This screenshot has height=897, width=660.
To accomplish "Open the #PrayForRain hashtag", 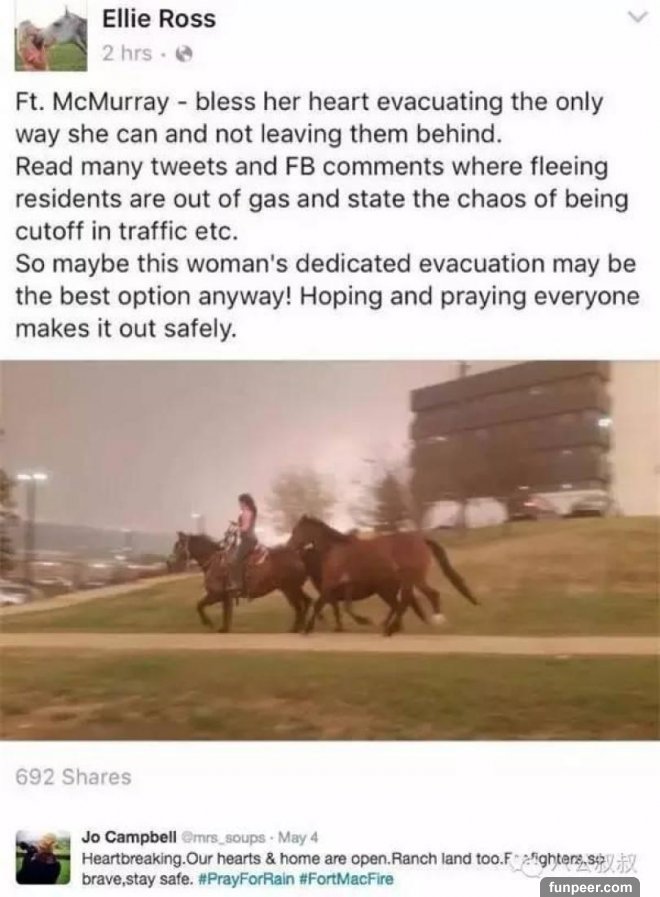I will 246,879.
